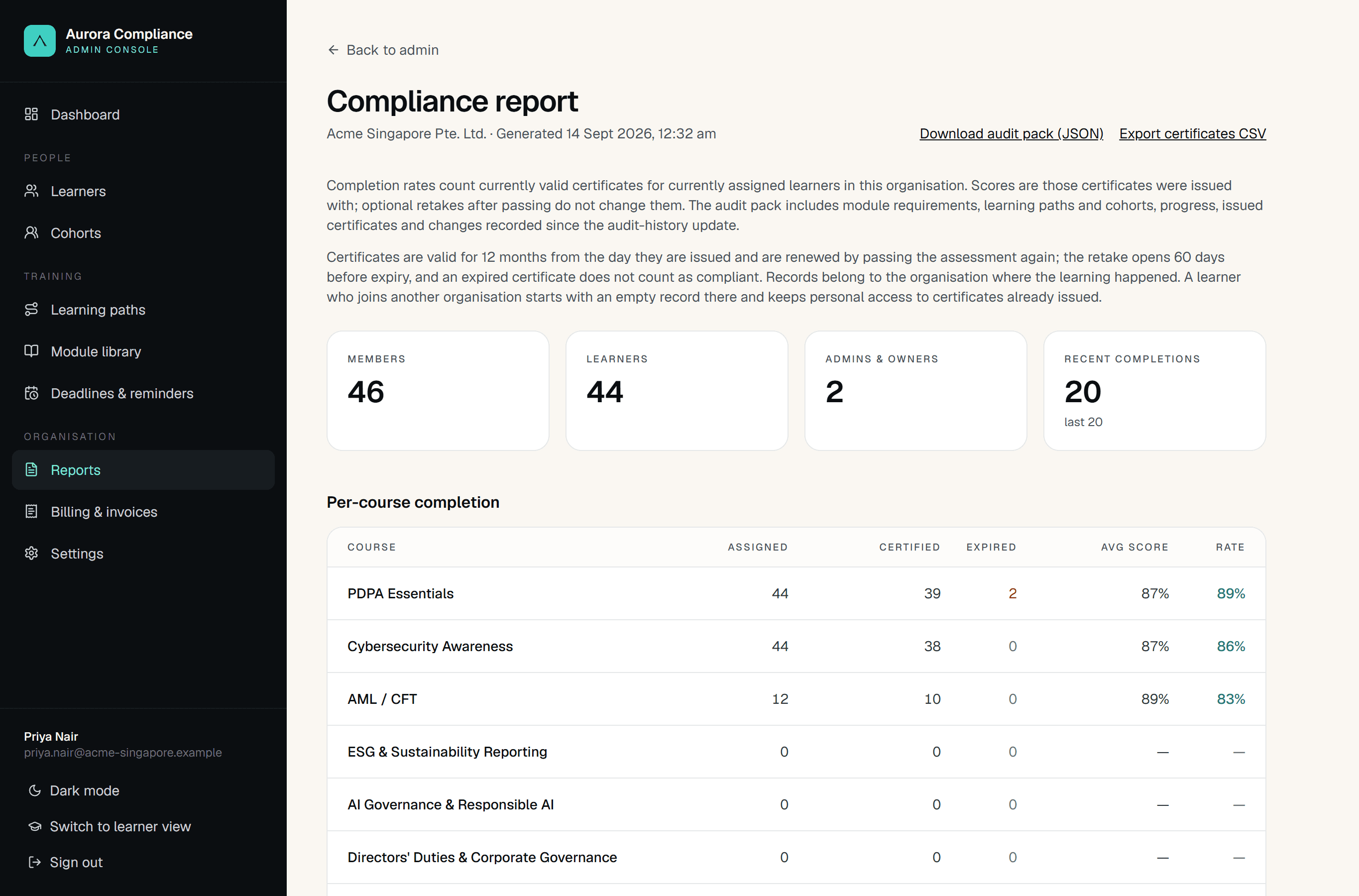Click the expired count 2 for PDPA Essentials

click(1012, 593)
